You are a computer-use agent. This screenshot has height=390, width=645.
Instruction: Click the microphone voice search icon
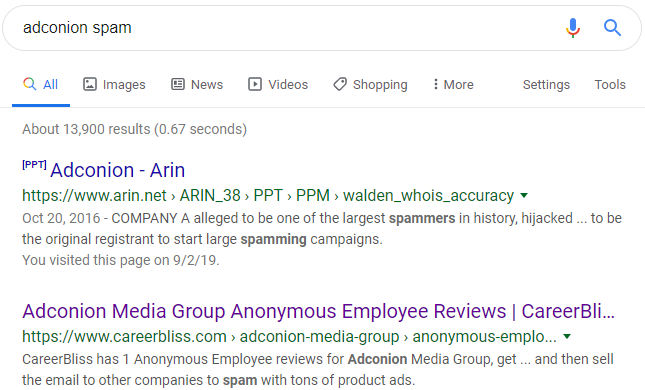[x=573, y=28]
